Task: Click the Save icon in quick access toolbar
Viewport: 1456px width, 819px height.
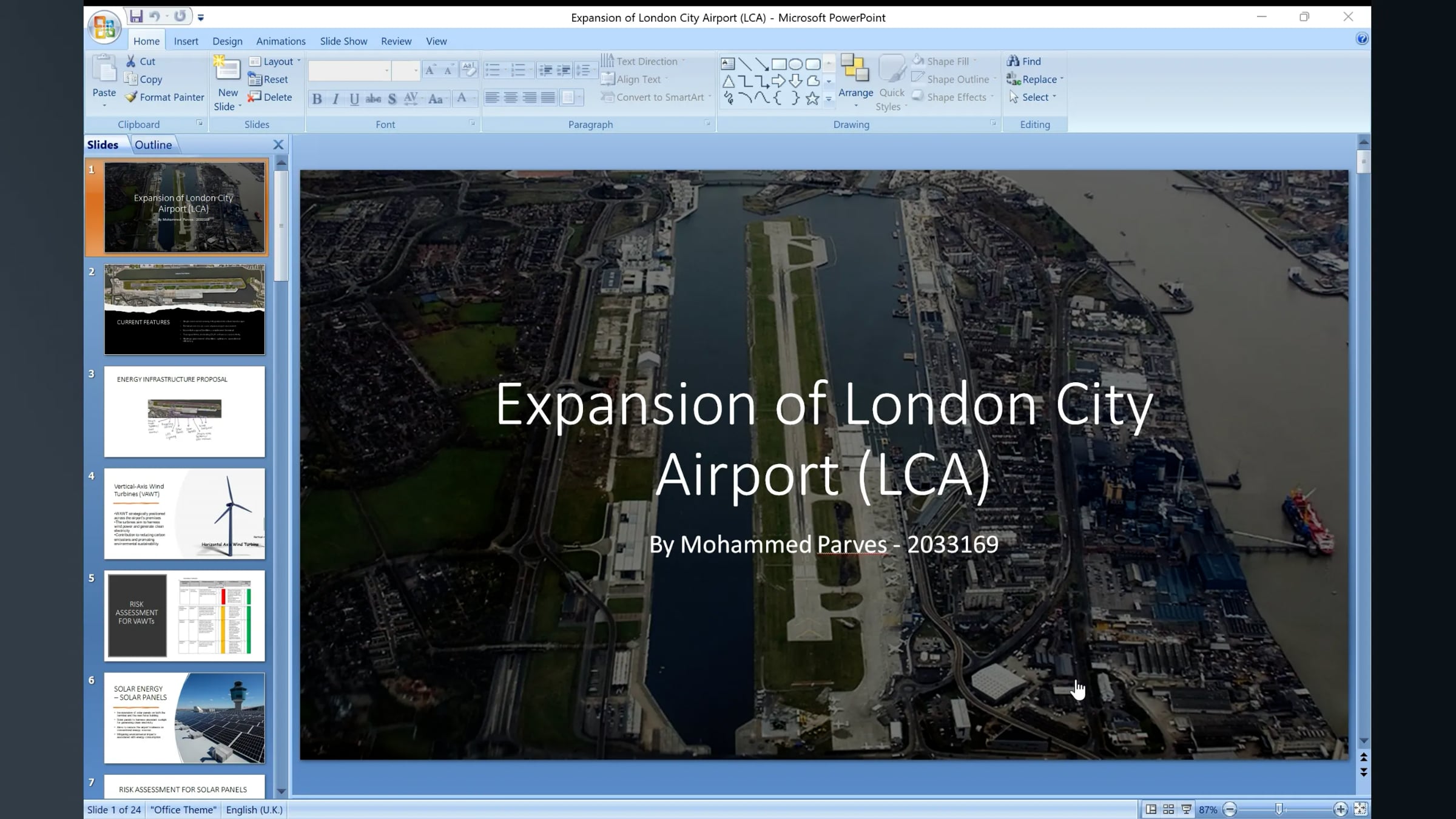Action: (x=136, y=16)
